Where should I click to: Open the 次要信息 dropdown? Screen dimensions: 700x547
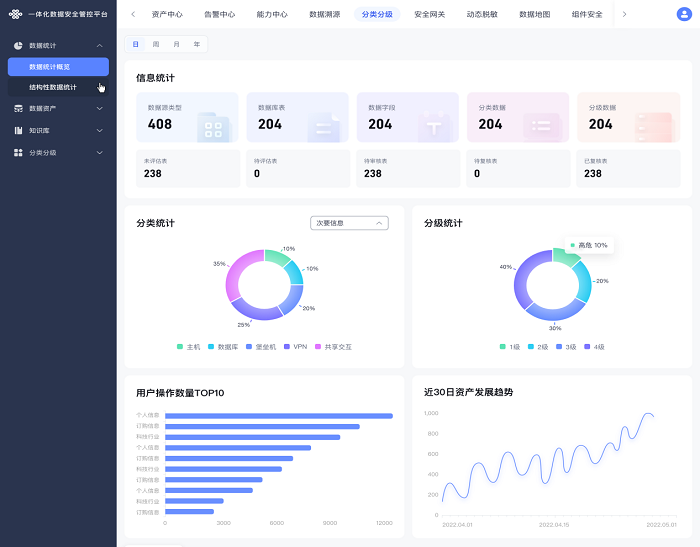(349, 223)
